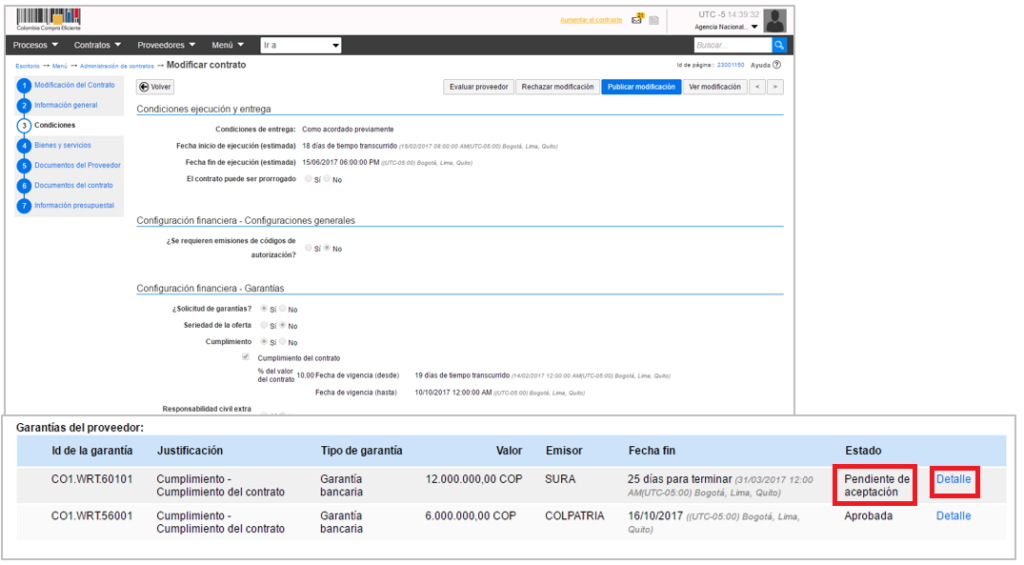The image size is (1024, 565).
Task: Select Sí for contract can be extended
Action: [308, 179]
